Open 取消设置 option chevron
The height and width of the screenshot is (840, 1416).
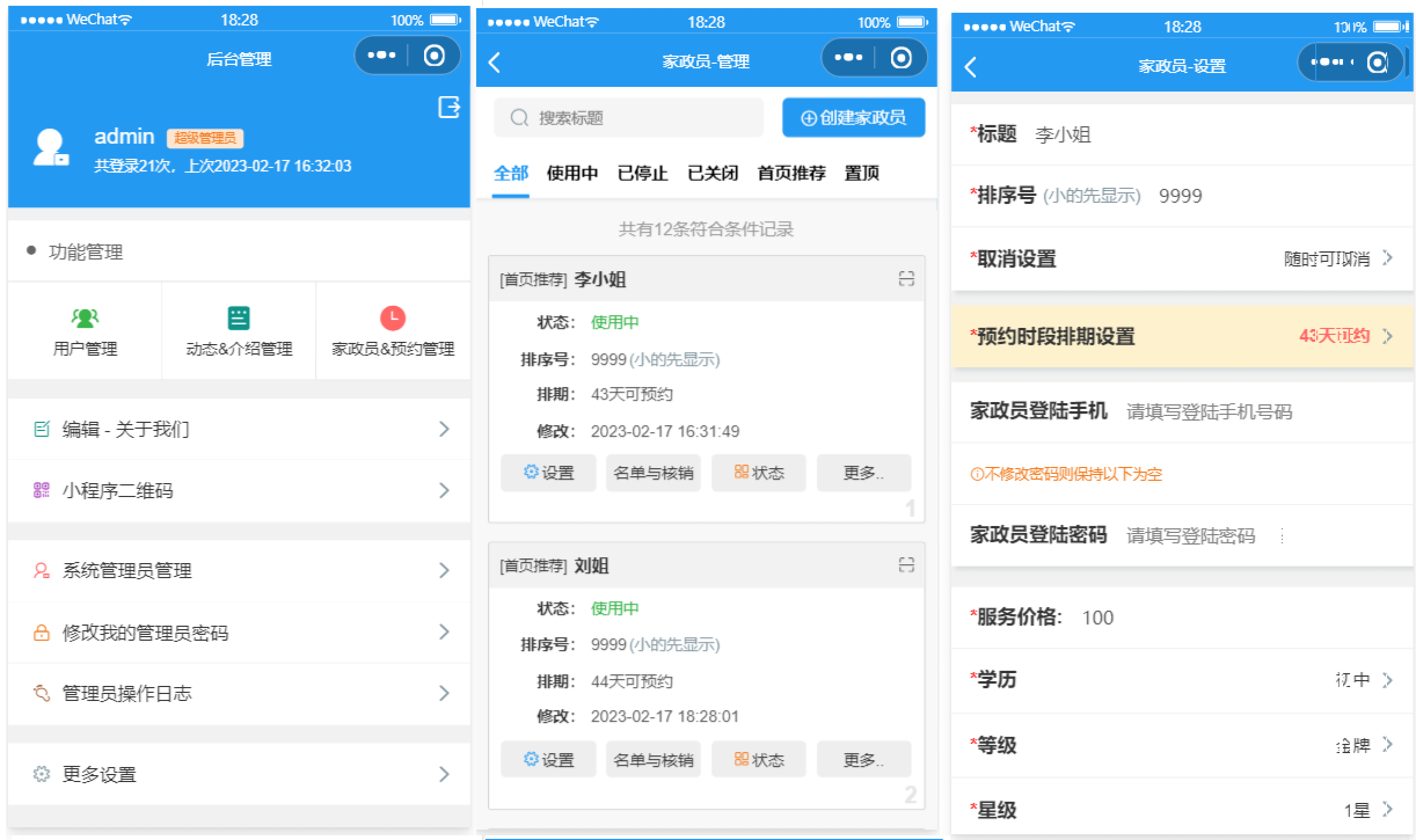pos(1387,258)
